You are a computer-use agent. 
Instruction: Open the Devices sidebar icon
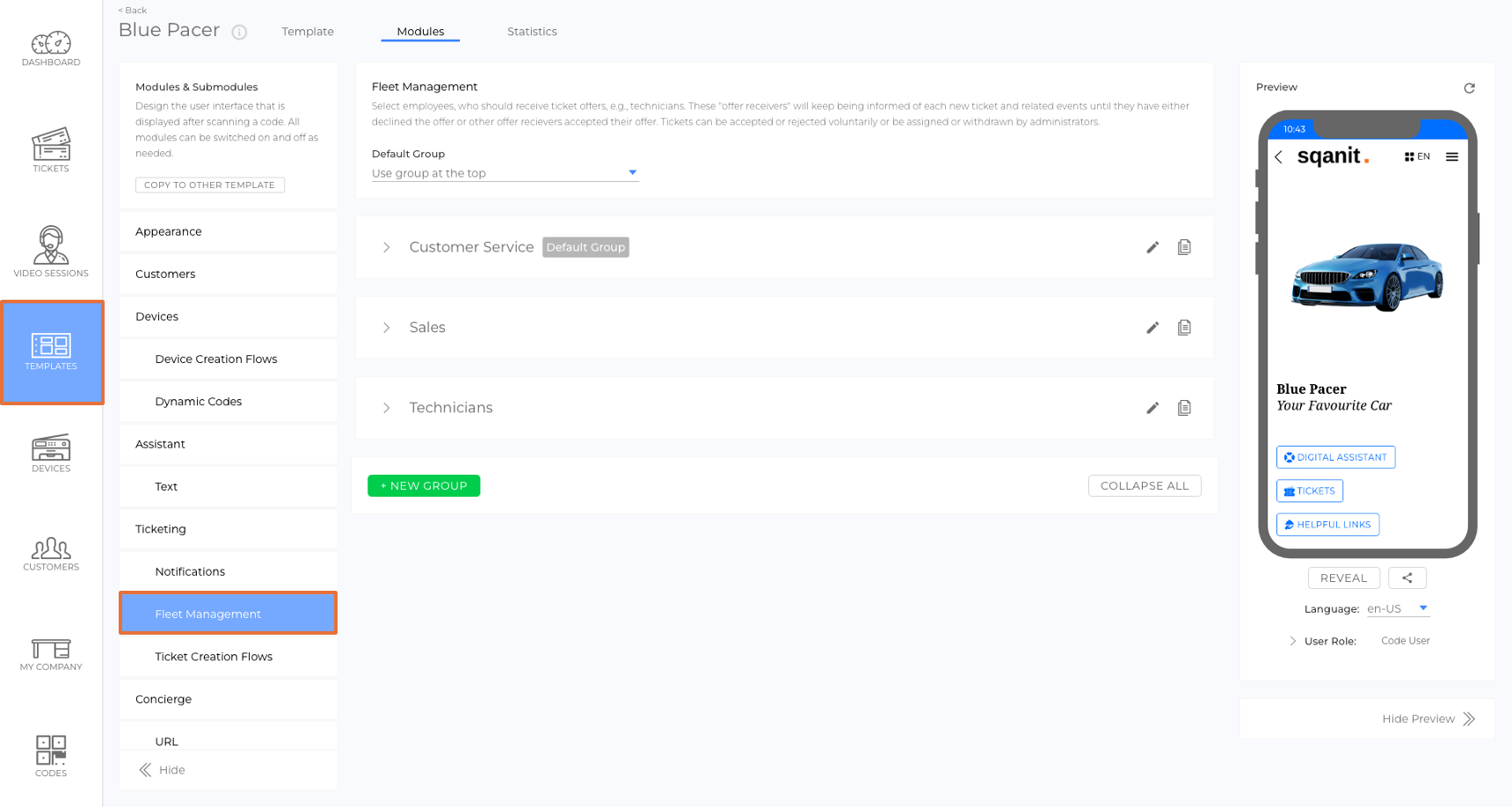[51, 454]
